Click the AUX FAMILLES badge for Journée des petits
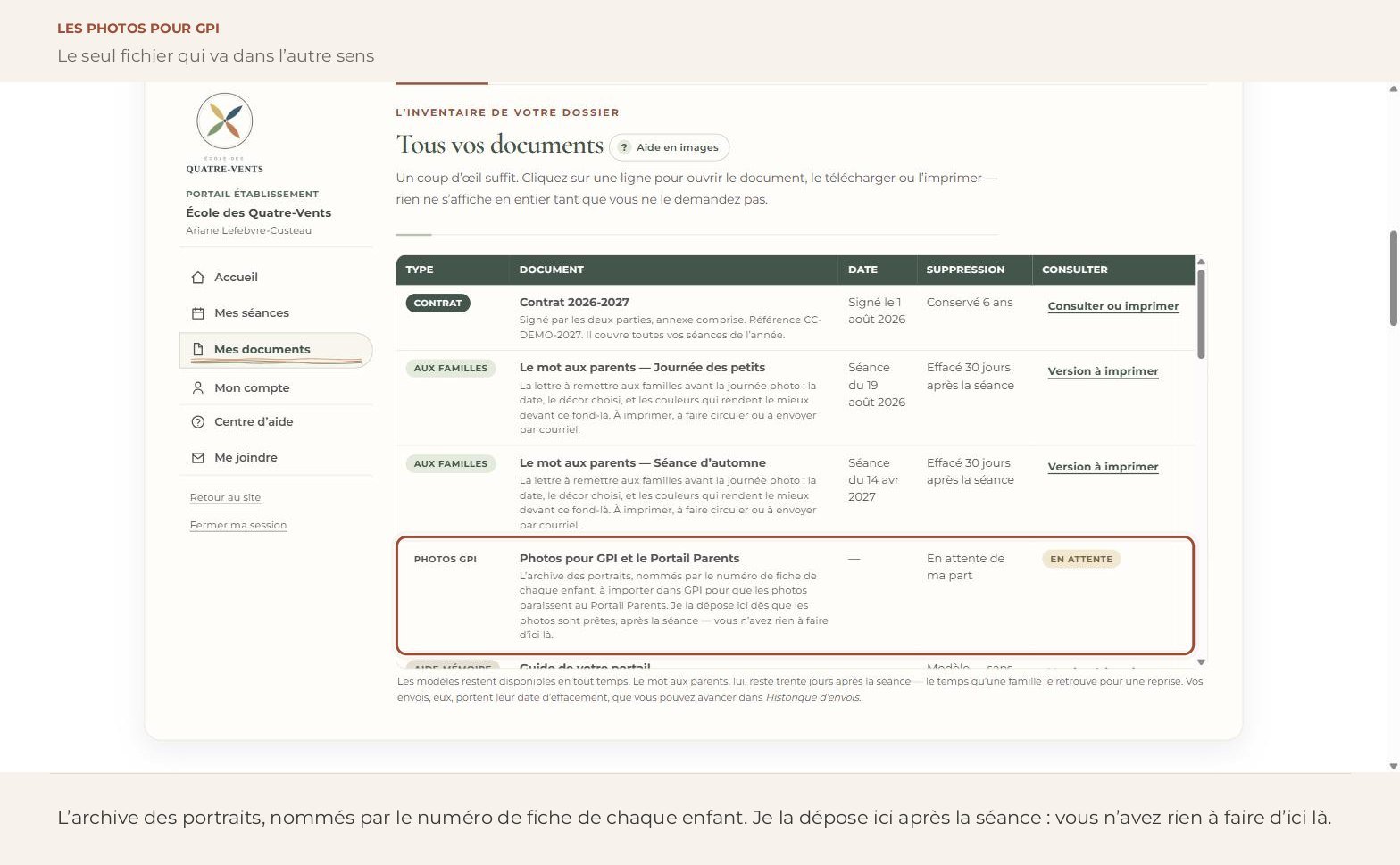Image resolution: width=1400 pixels, height=865 pixels. 451,368
